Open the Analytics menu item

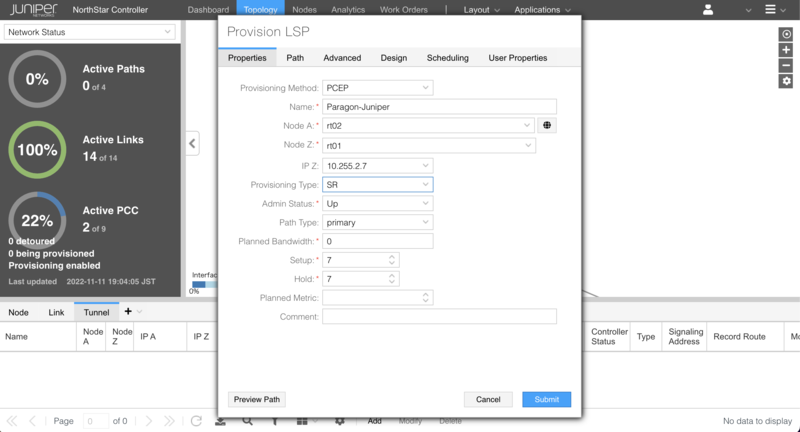[x=348, y=10]
